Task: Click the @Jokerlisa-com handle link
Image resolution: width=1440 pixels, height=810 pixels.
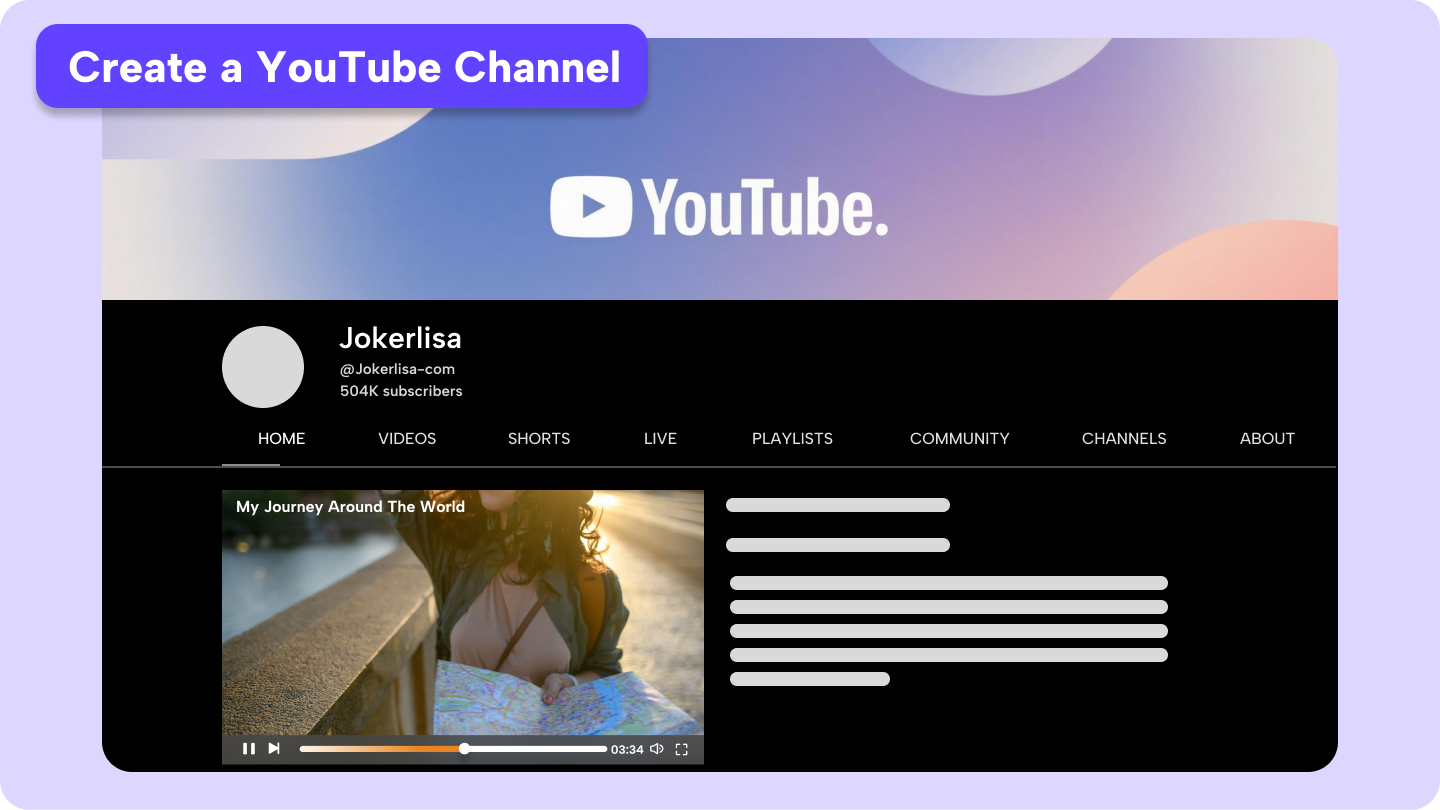Action: click(396, 368)
